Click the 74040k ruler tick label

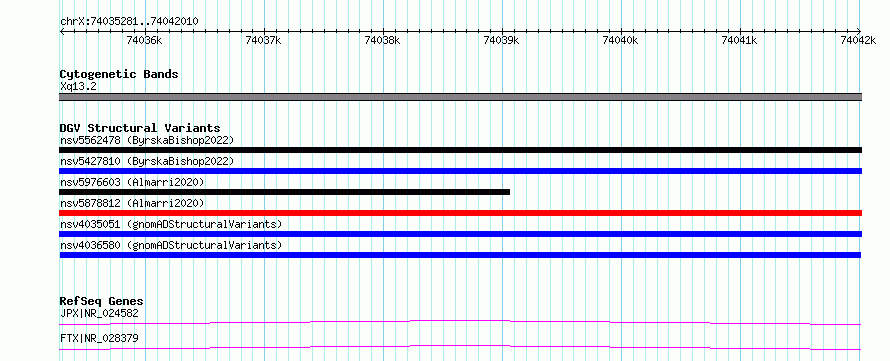tap(621, 40)
